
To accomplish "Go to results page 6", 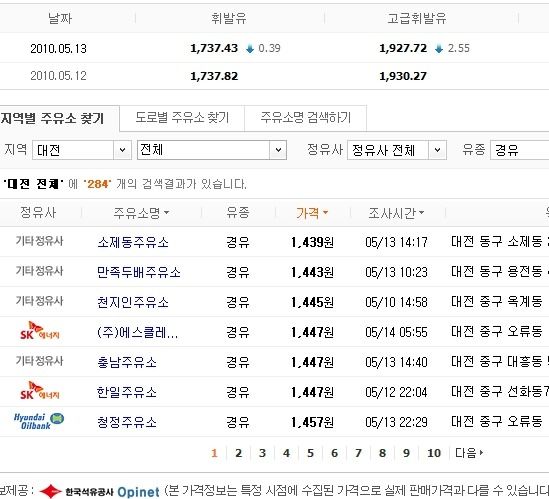I will 334,453.
